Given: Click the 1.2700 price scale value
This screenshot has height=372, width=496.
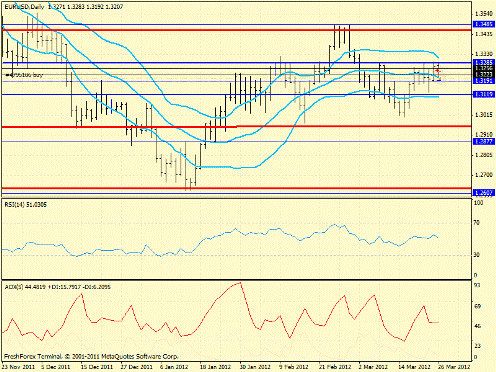Looking at the screenshot, I should click(x=483, y=175).
